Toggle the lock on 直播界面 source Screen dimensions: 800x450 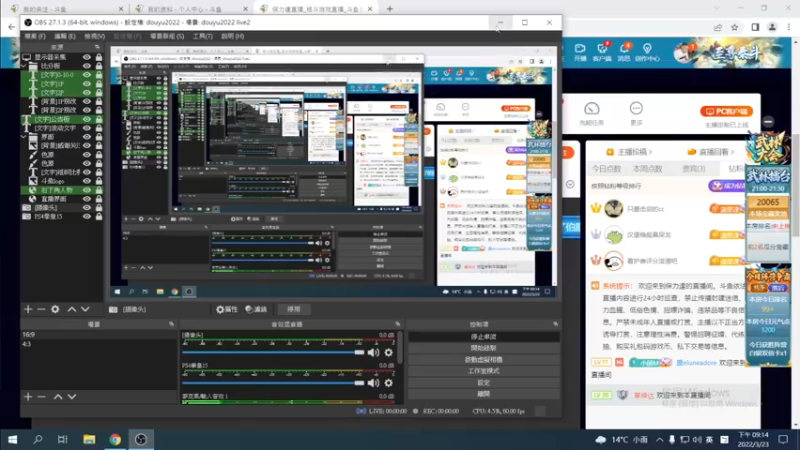click(x=98, y=198)
